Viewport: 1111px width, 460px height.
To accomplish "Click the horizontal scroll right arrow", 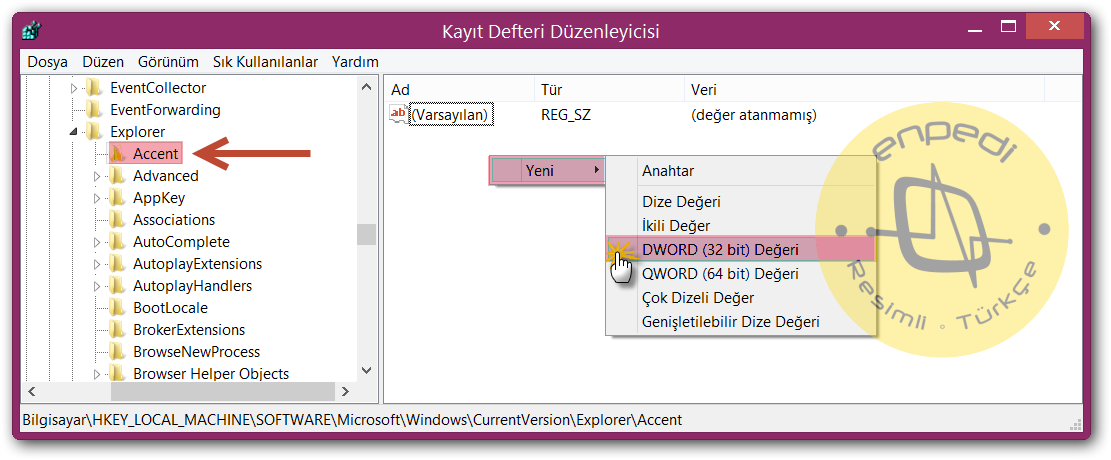I will pos(345,391).
